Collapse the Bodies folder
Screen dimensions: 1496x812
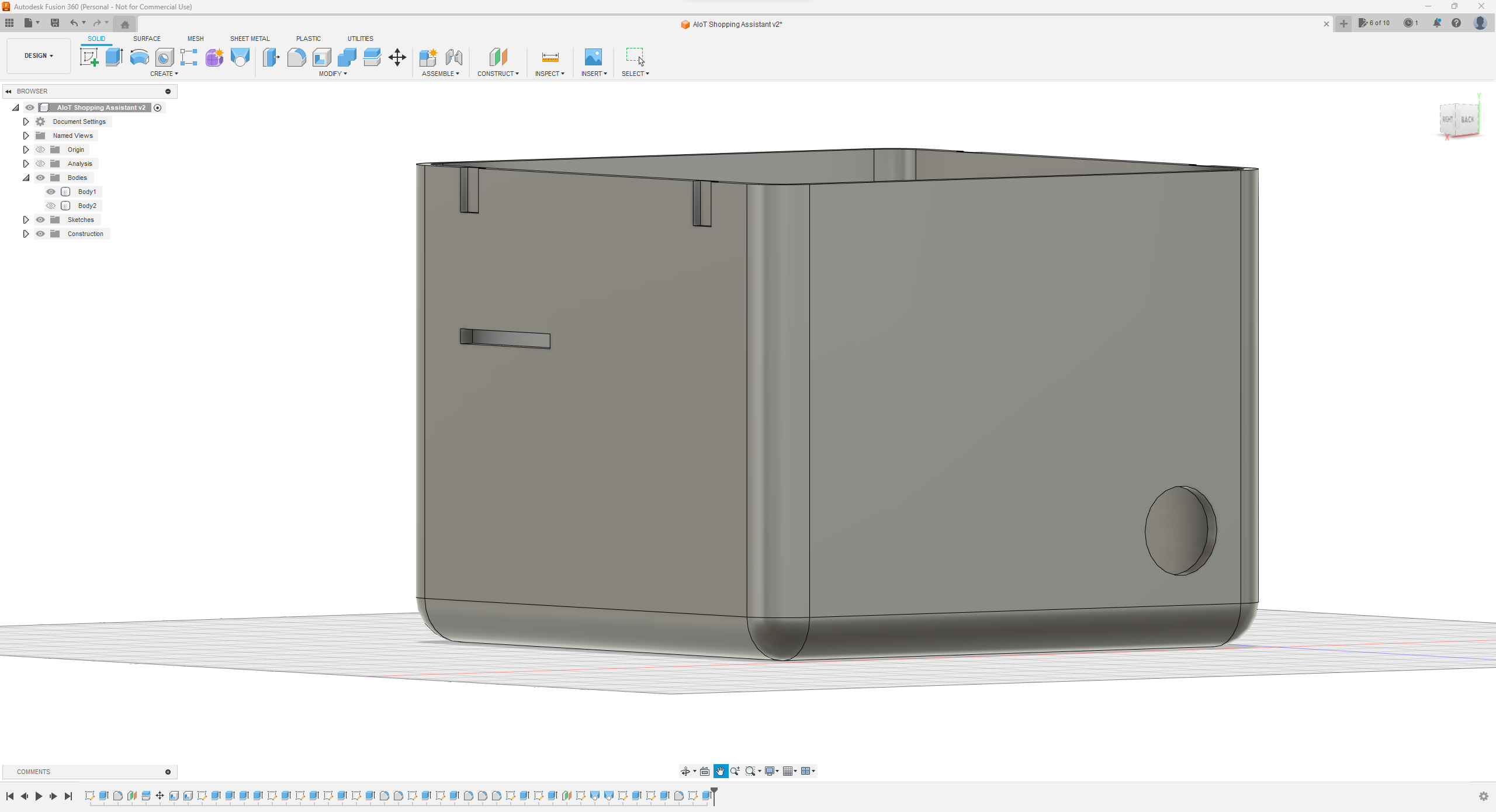(26, 177)
